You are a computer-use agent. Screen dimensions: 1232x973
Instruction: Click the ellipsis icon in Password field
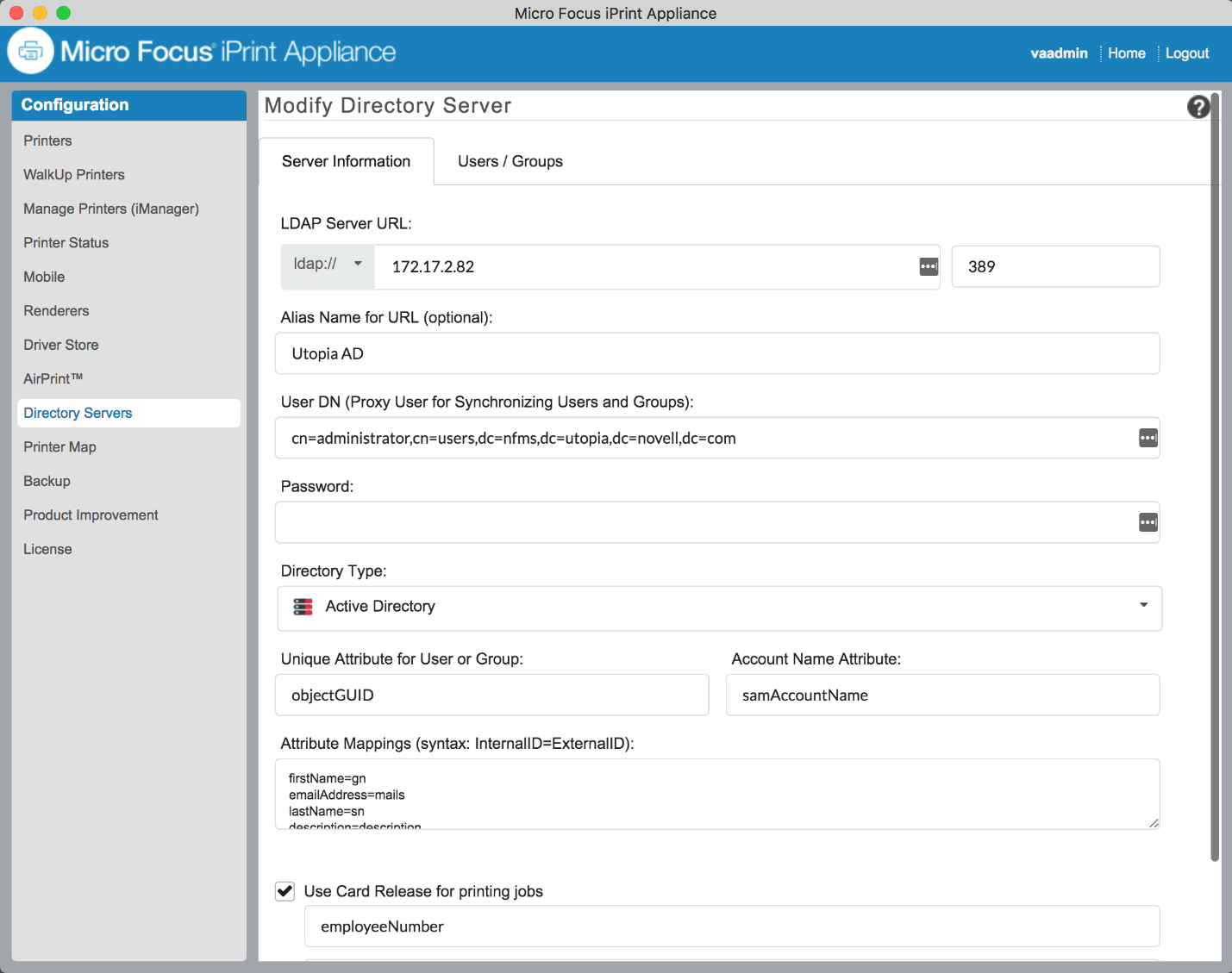coord(1148,522)
